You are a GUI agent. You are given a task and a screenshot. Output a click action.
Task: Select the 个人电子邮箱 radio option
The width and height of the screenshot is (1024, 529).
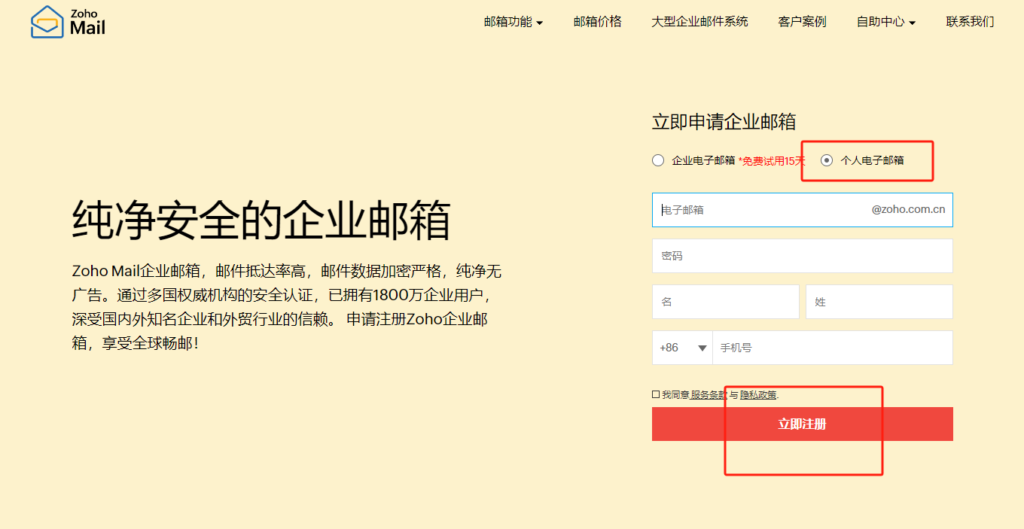[827, 160]
